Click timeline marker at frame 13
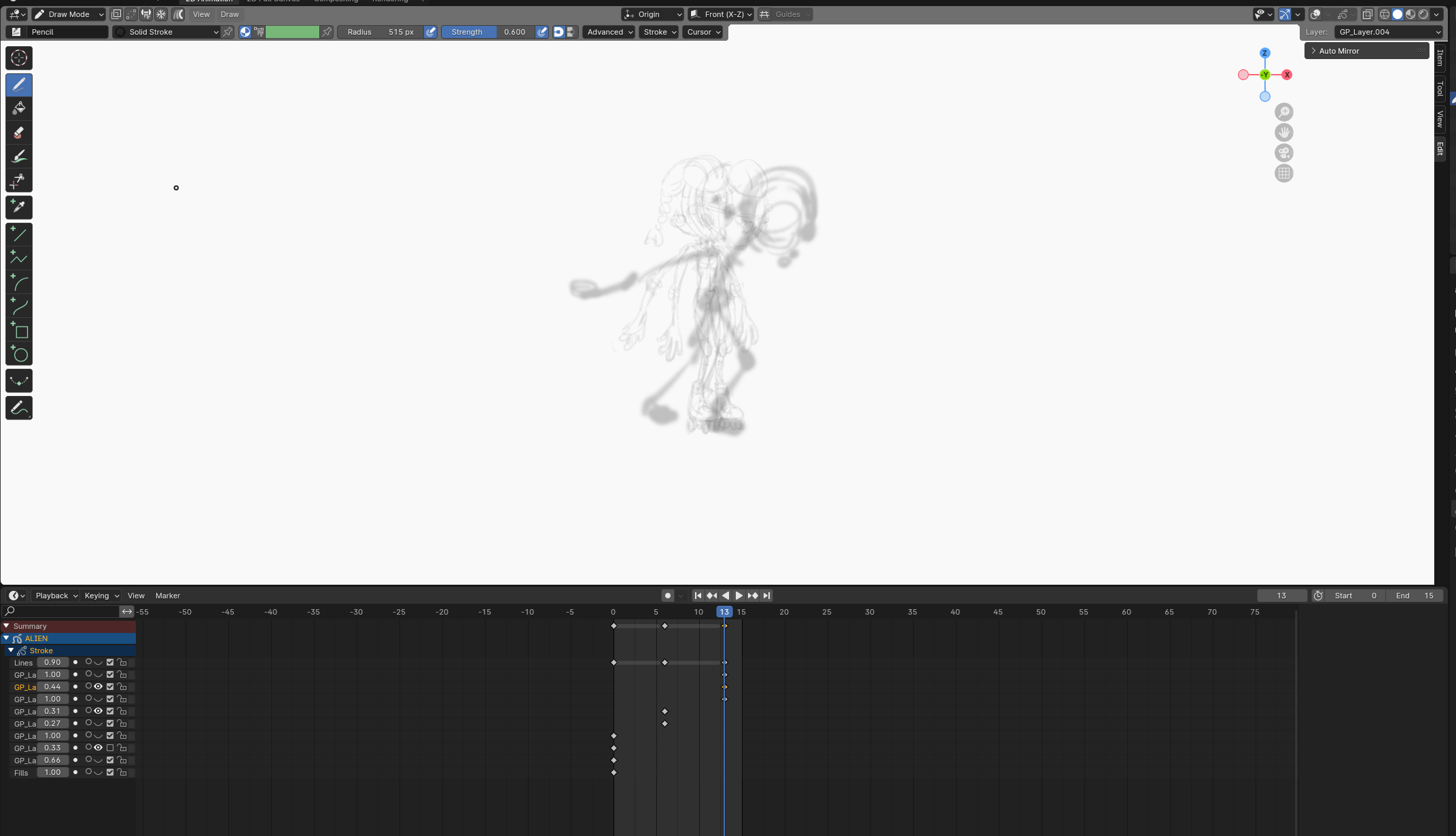 coord(724,612)
